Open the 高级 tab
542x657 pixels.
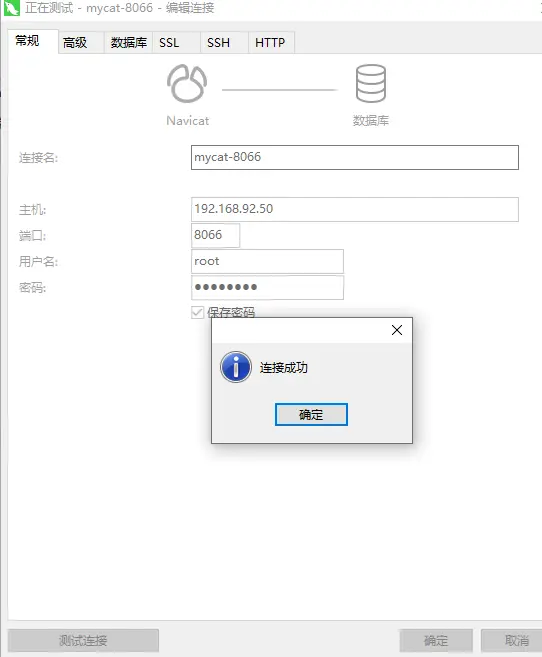(x=81, y=42)
